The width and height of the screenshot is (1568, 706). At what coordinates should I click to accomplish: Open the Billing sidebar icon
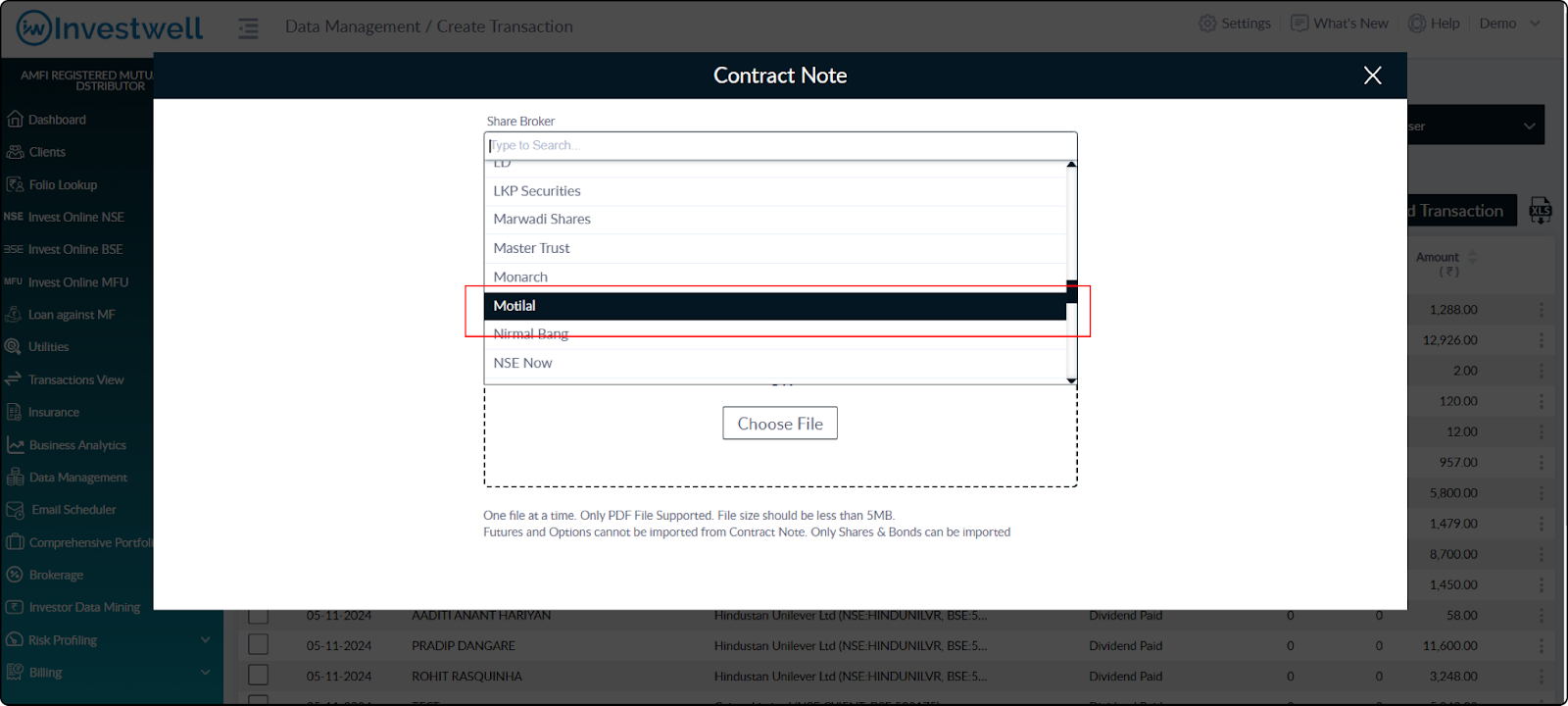[15, 672]
